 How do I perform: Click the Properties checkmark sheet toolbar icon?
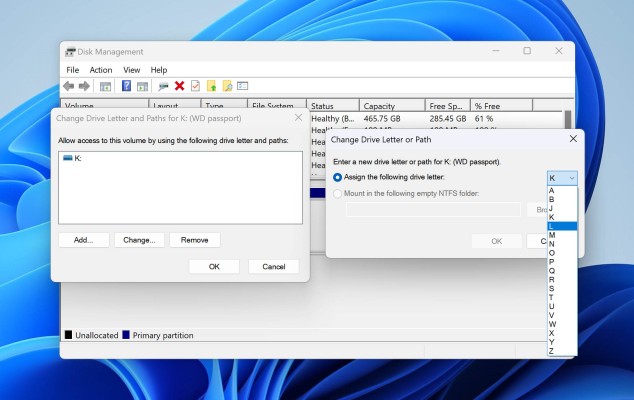point(195,86)
